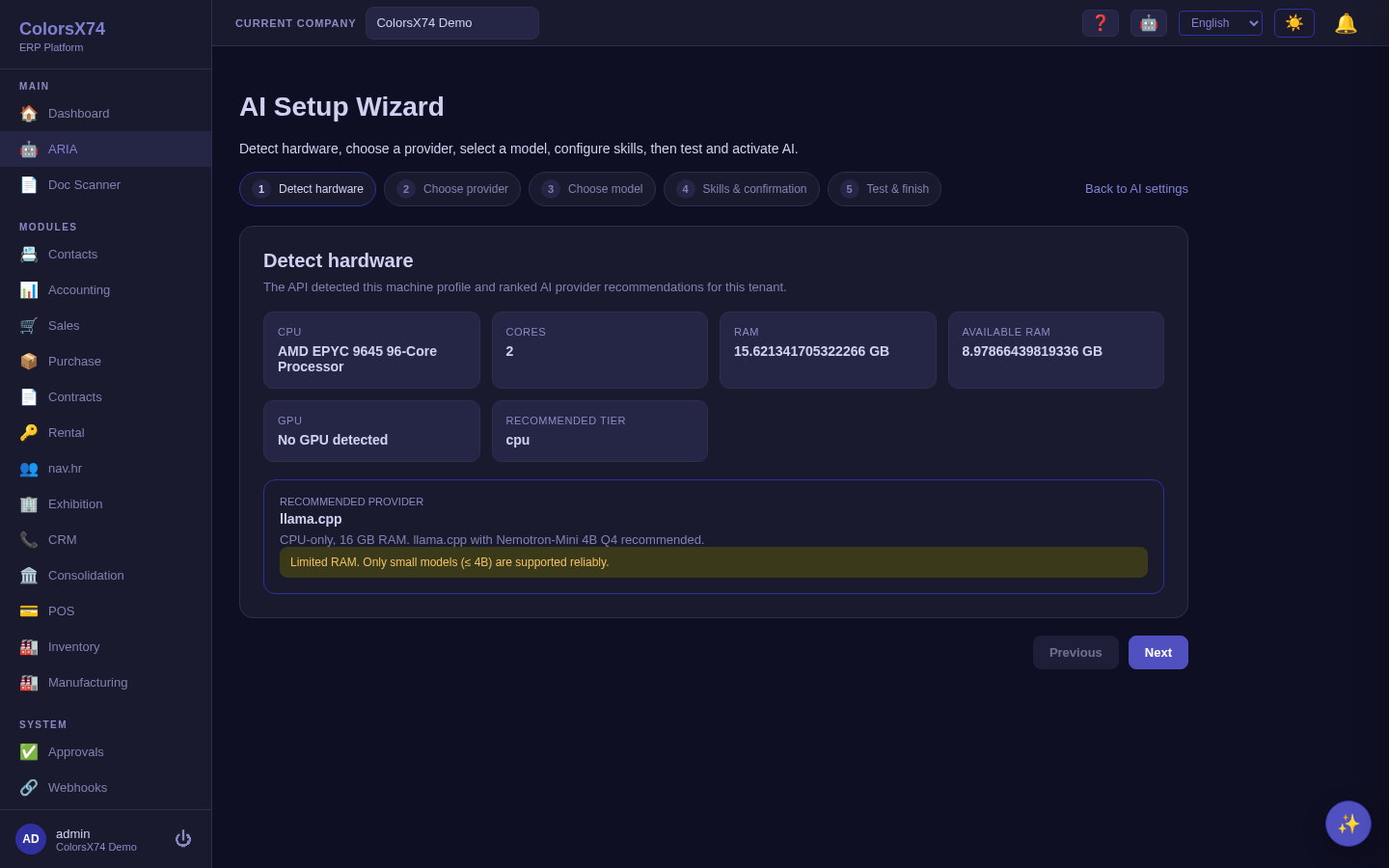Open the Sales cart icon
The width and height of the screenshot is (1389, 868).
pyautogui.click(x=29, y=325)
